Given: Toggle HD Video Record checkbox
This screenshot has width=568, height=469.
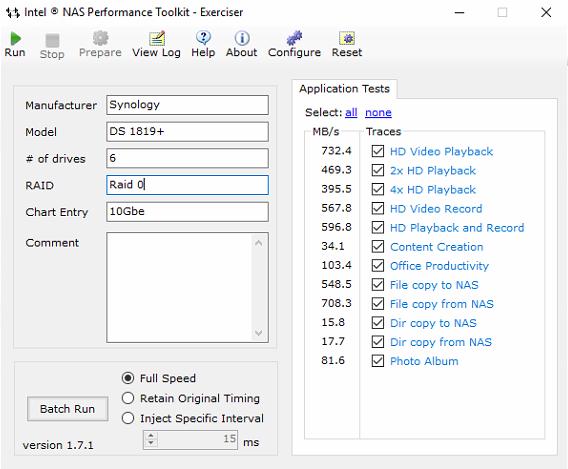Looking at the screenshot, I should [378, 208].
